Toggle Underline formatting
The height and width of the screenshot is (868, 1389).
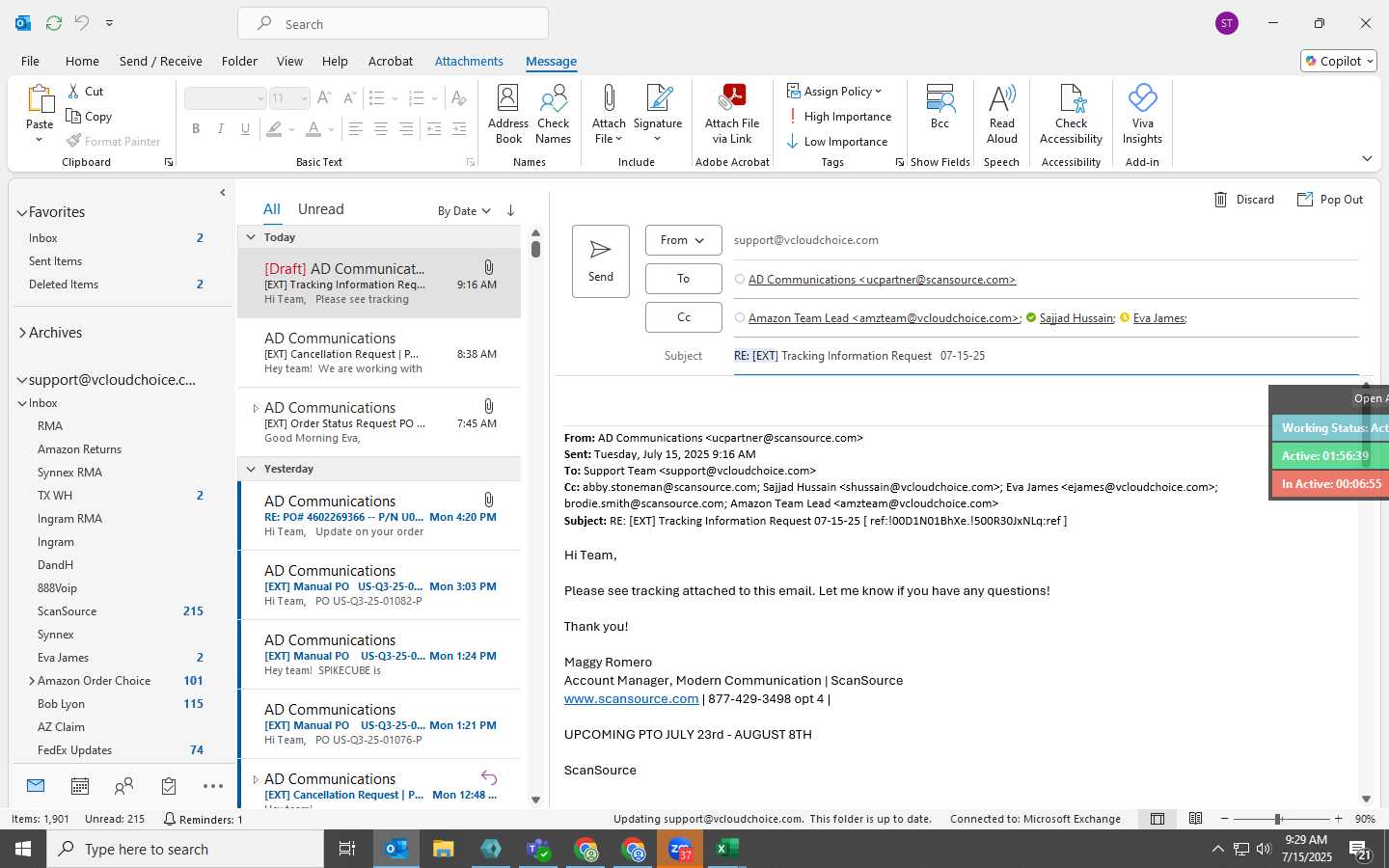coord(246,128)
